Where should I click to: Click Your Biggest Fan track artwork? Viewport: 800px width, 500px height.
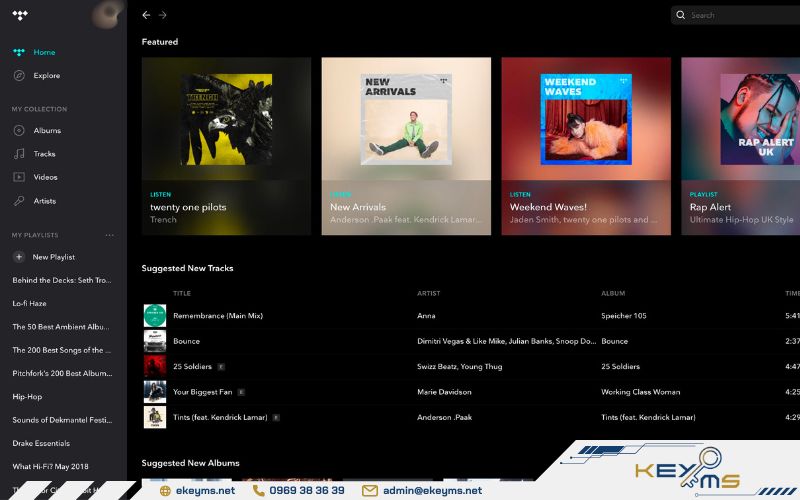[x=155, y=392]
